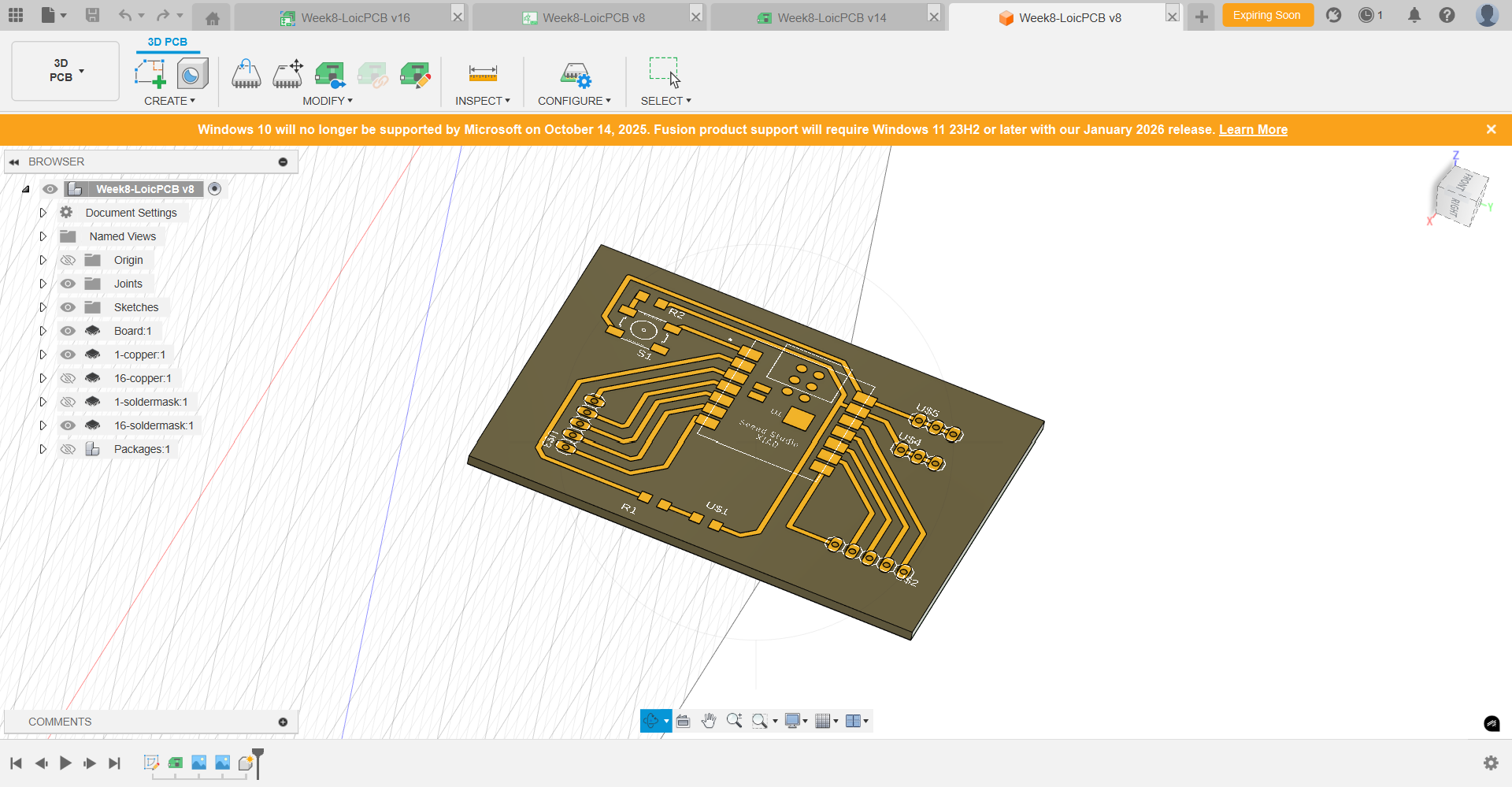Open the INSPECT dropdown menu
This screenshot has height=787, width=1512.
(x=483, y=101)
